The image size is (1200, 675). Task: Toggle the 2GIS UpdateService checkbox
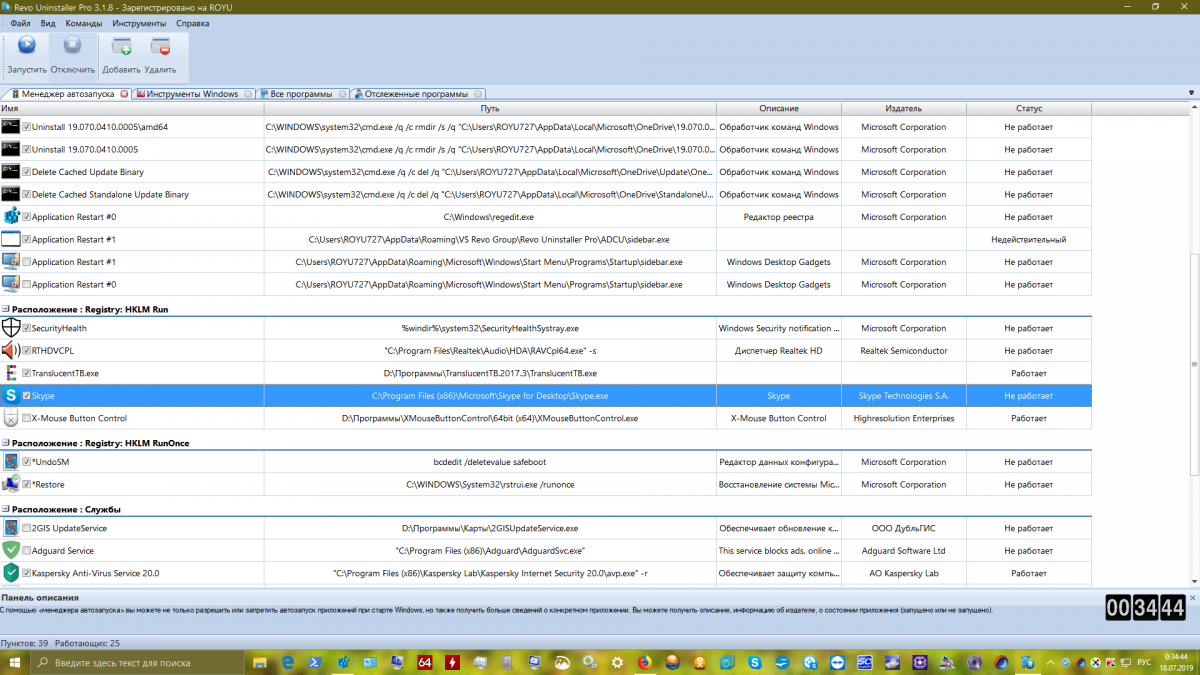pos(27,528)
